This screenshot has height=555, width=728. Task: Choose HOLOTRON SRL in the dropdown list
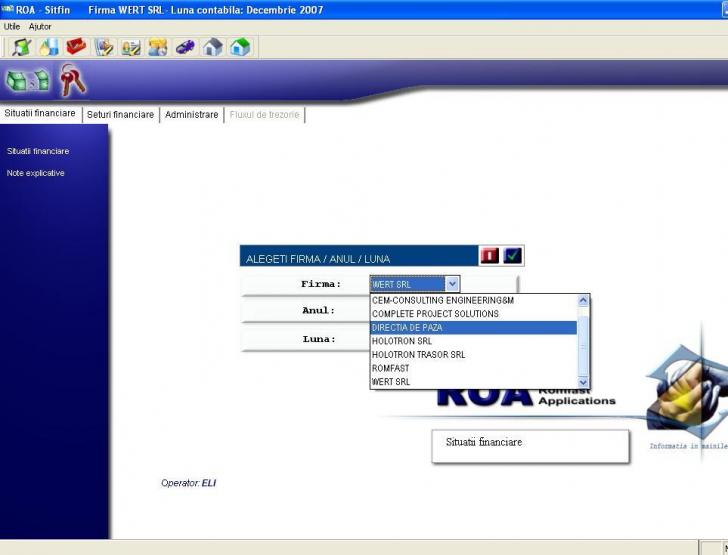pos(474,341)
